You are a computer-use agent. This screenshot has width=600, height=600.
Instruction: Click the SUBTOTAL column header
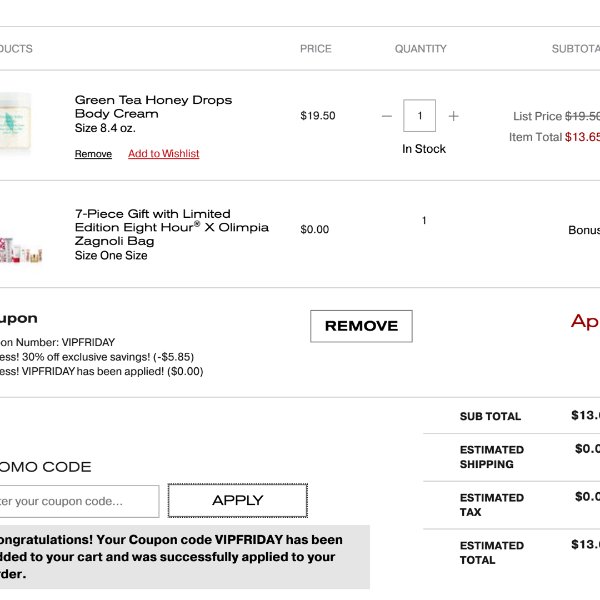pyautogui.click(x=576, y=49)
